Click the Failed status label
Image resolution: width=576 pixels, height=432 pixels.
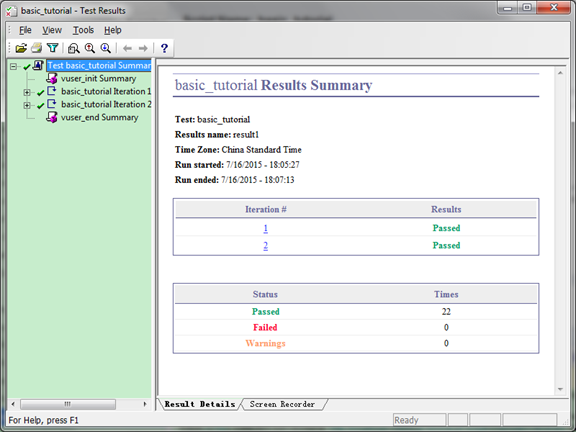[265, 327]
